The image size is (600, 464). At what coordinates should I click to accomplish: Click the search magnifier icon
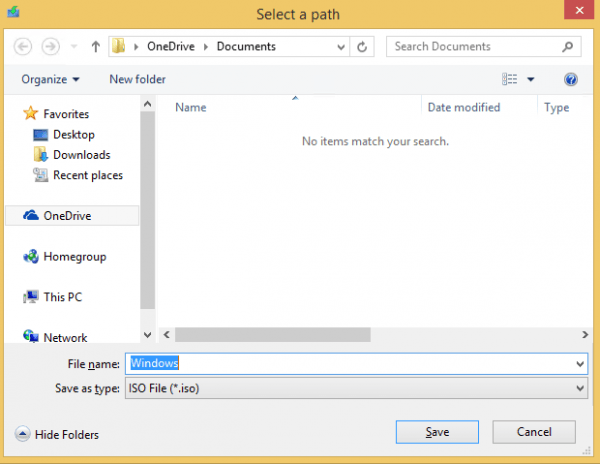point(567,47)
